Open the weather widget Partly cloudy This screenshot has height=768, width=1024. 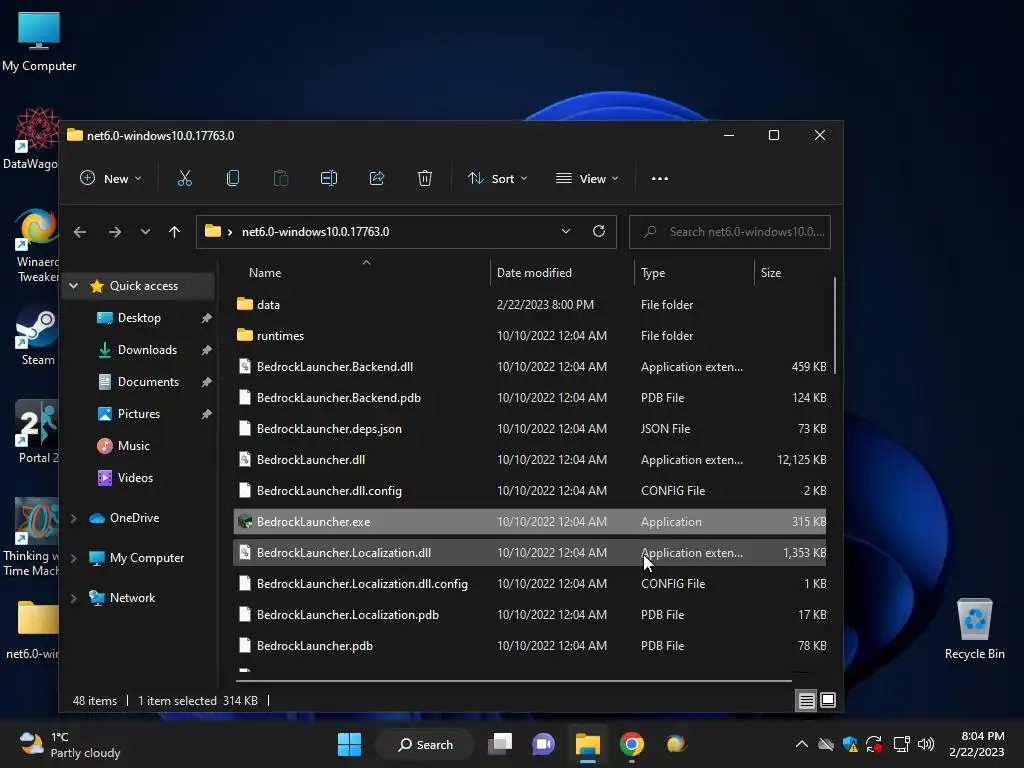[70, 744]
